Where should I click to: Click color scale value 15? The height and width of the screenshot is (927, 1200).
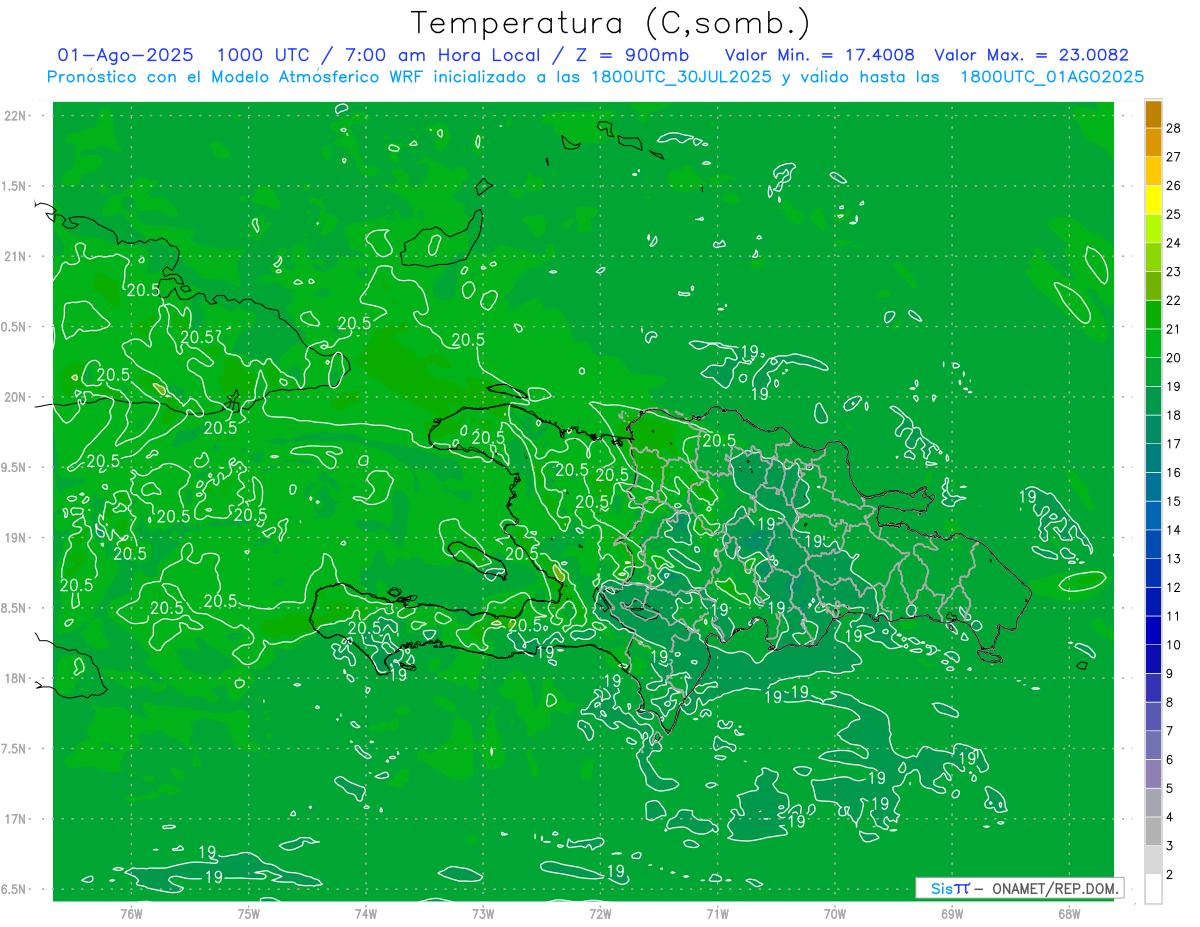pos(1174,502)
